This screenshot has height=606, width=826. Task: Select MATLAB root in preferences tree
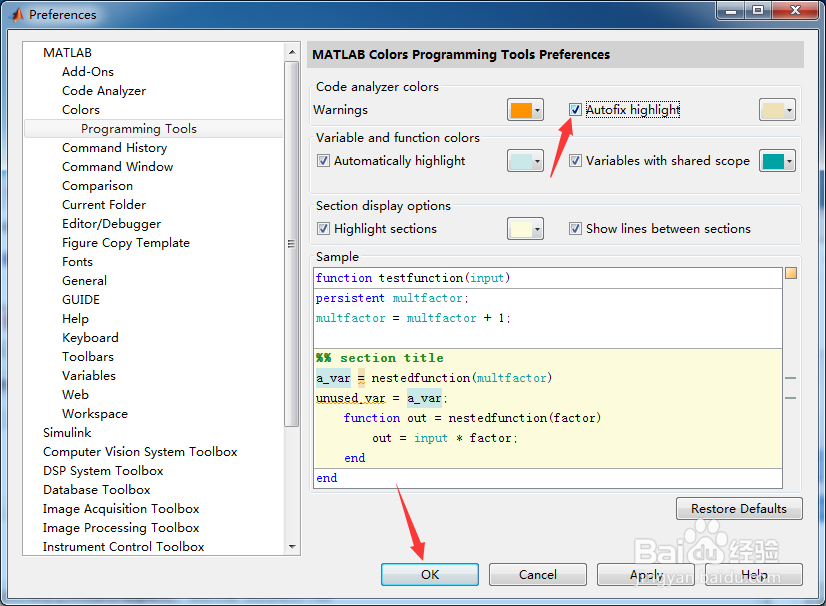pos(67,53)
